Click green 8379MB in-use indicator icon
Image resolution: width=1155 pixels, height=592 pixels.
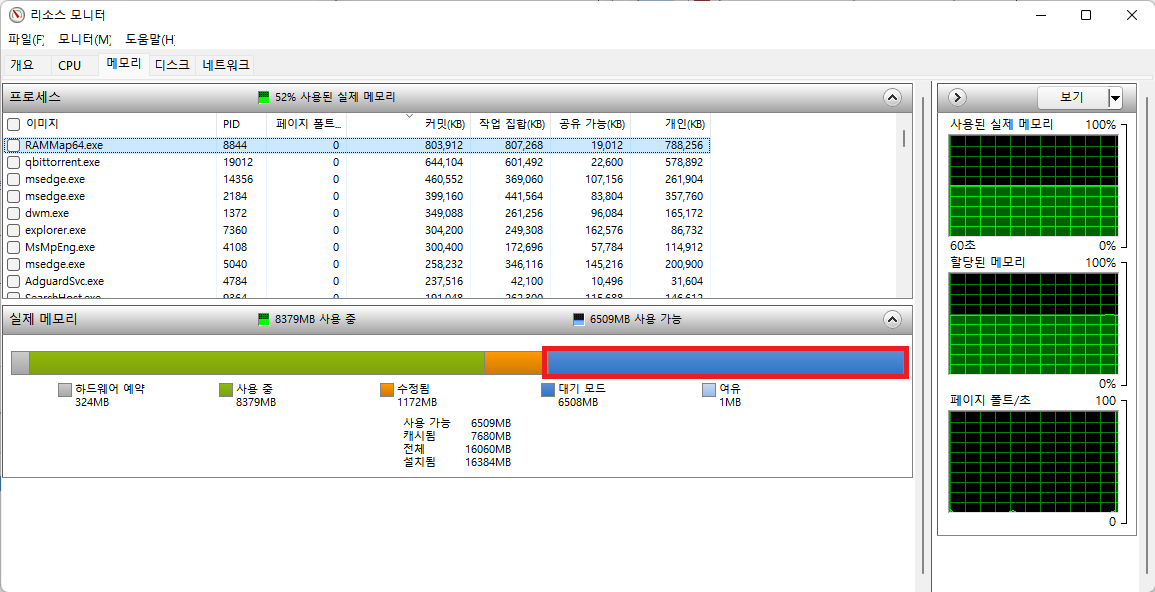click(x=264, y=320)
